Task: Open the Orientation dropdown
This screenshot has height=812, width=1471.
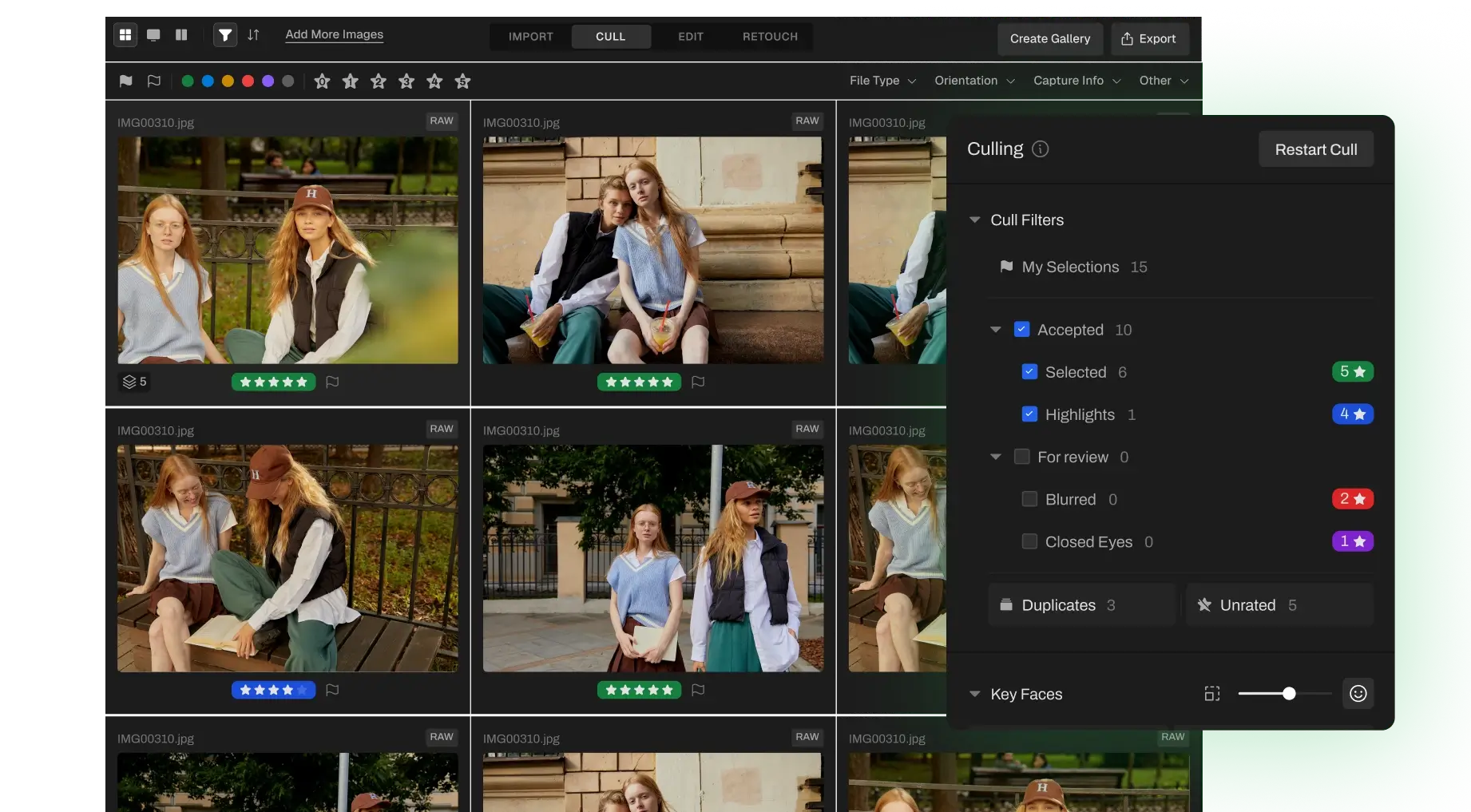Action: [x=974, y=81]
